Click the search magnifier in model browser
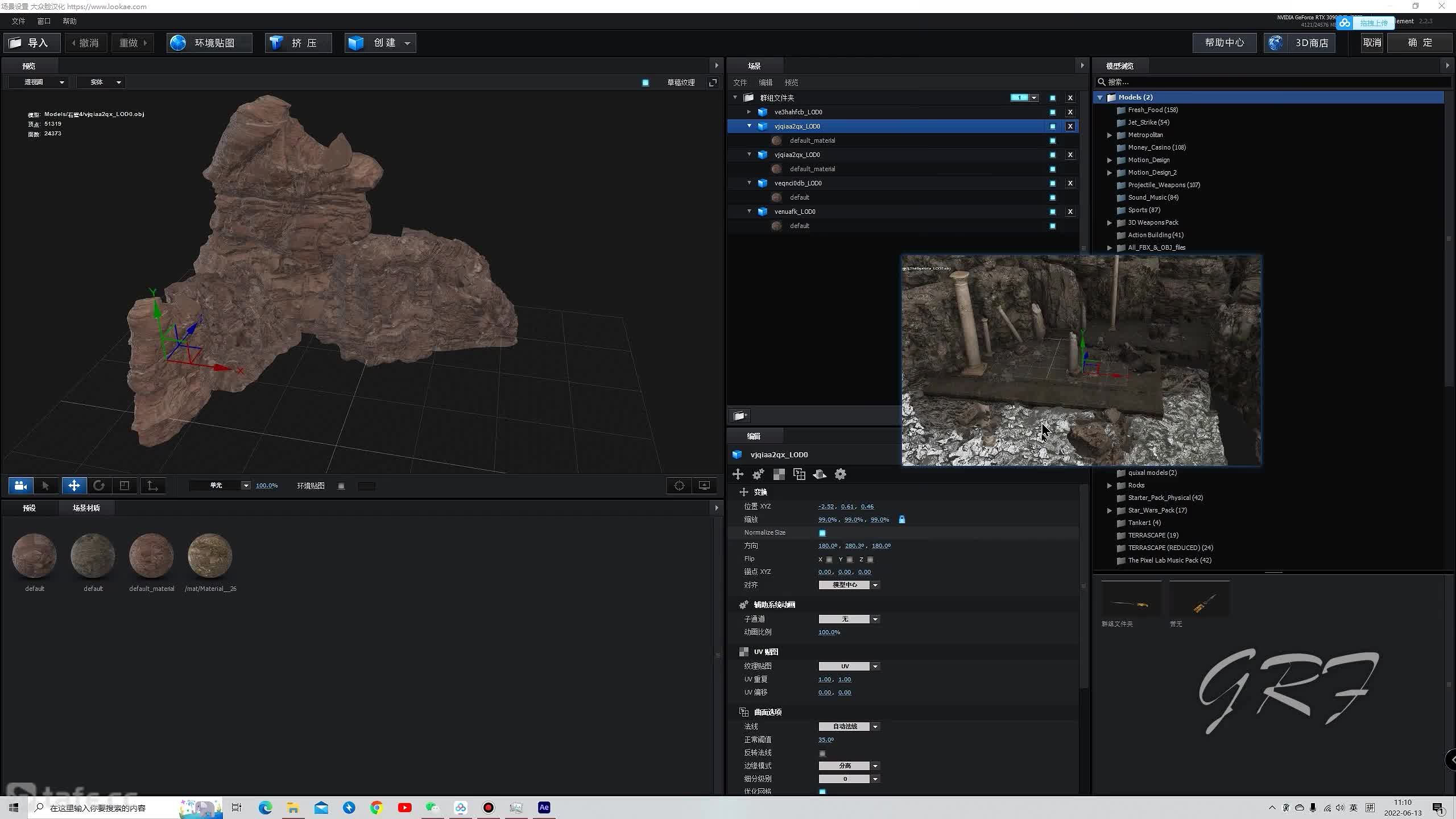The image size is (1456, 819). (1102, 82)
